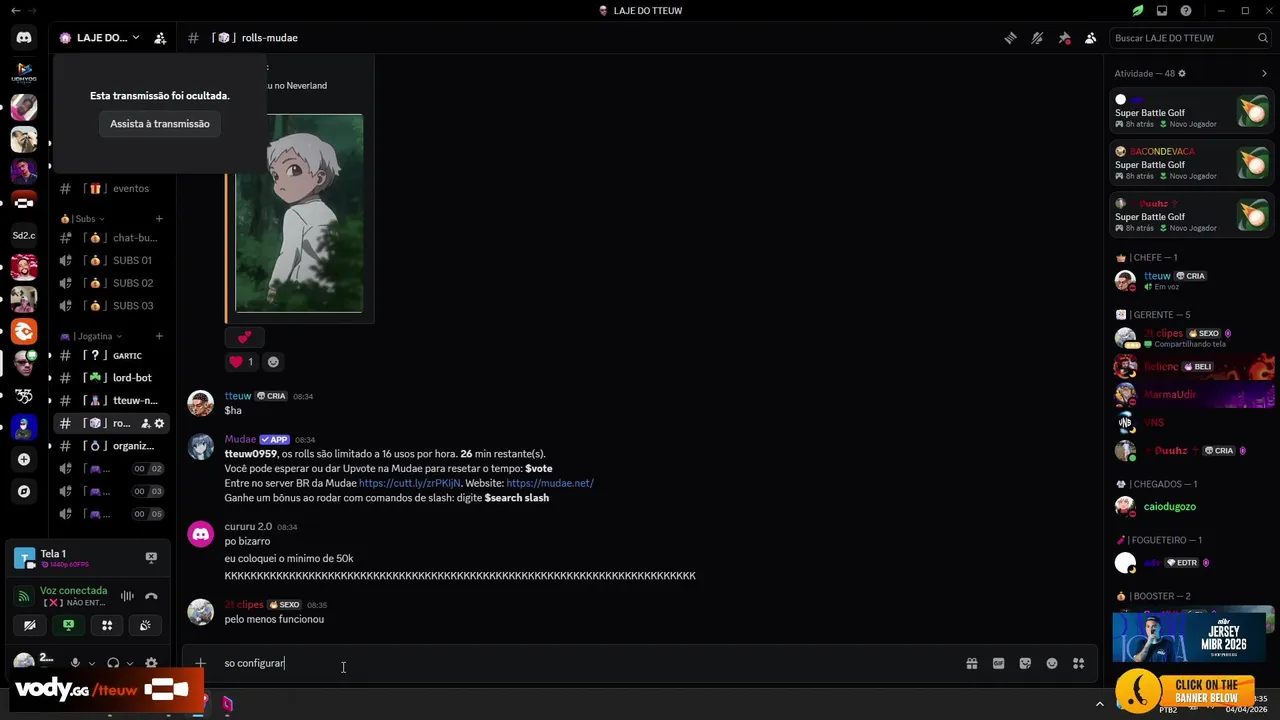
Task: Open activities button in voice panel
Action: [107, 625]
